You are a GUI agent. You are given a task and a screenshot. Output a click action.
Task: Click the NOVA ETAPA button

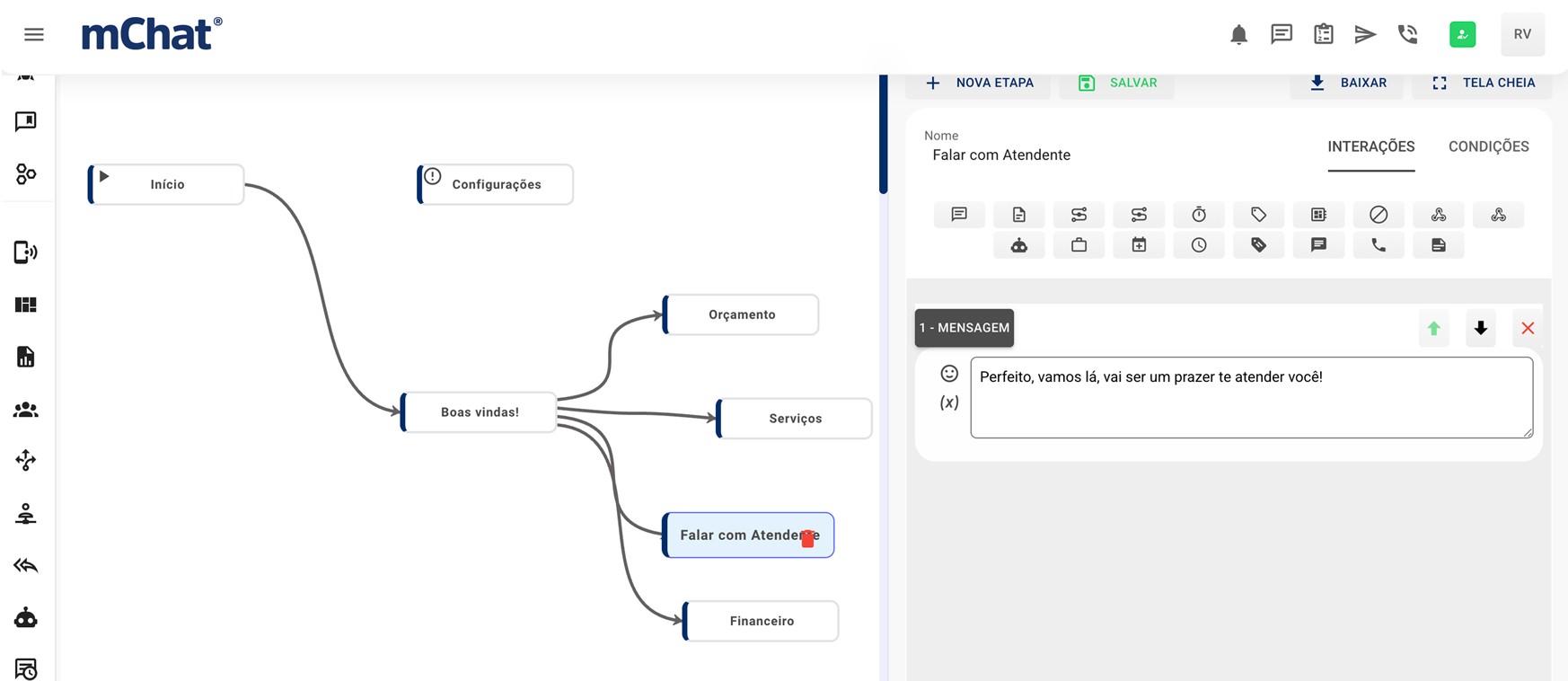point(979,83)
